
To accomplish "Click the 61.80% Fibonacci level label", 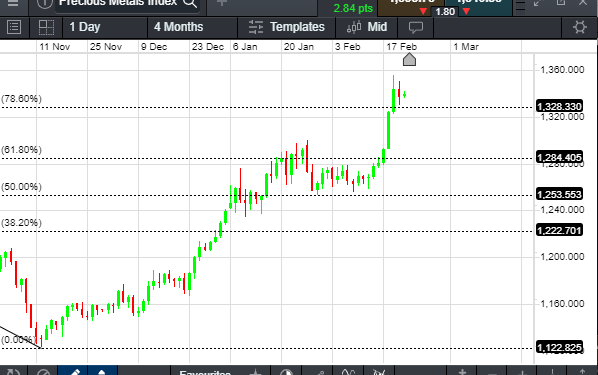I will click(21, 150).
